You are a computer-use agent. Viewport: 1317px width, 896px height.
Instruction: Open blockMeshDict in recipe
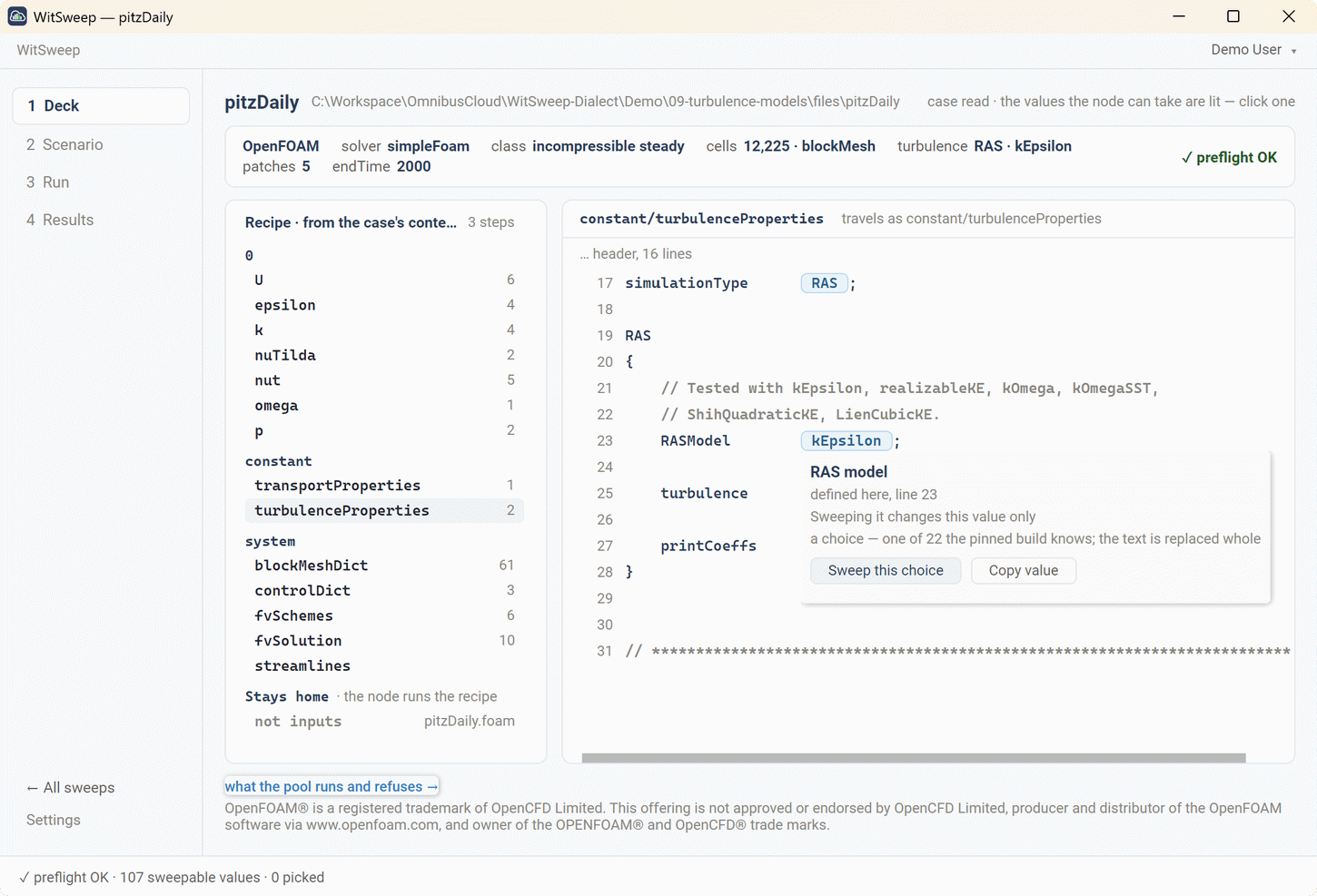pyautogui.click(x=384, y=566)
